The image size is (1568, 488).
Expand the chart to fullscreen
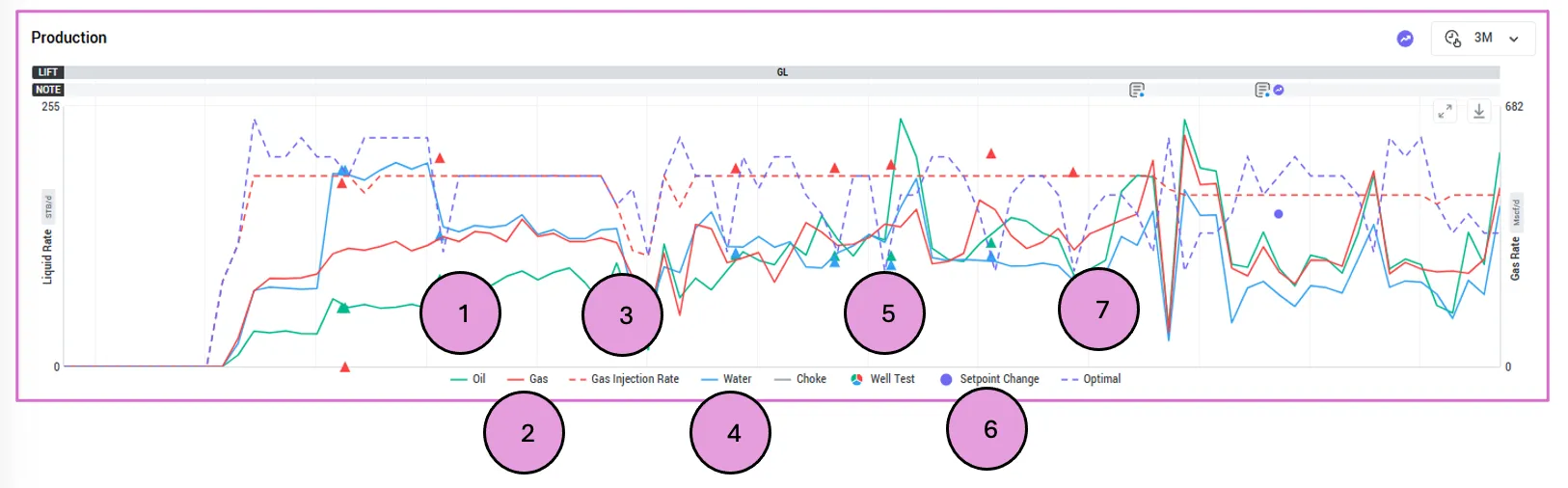click(x=1445, y=111)
